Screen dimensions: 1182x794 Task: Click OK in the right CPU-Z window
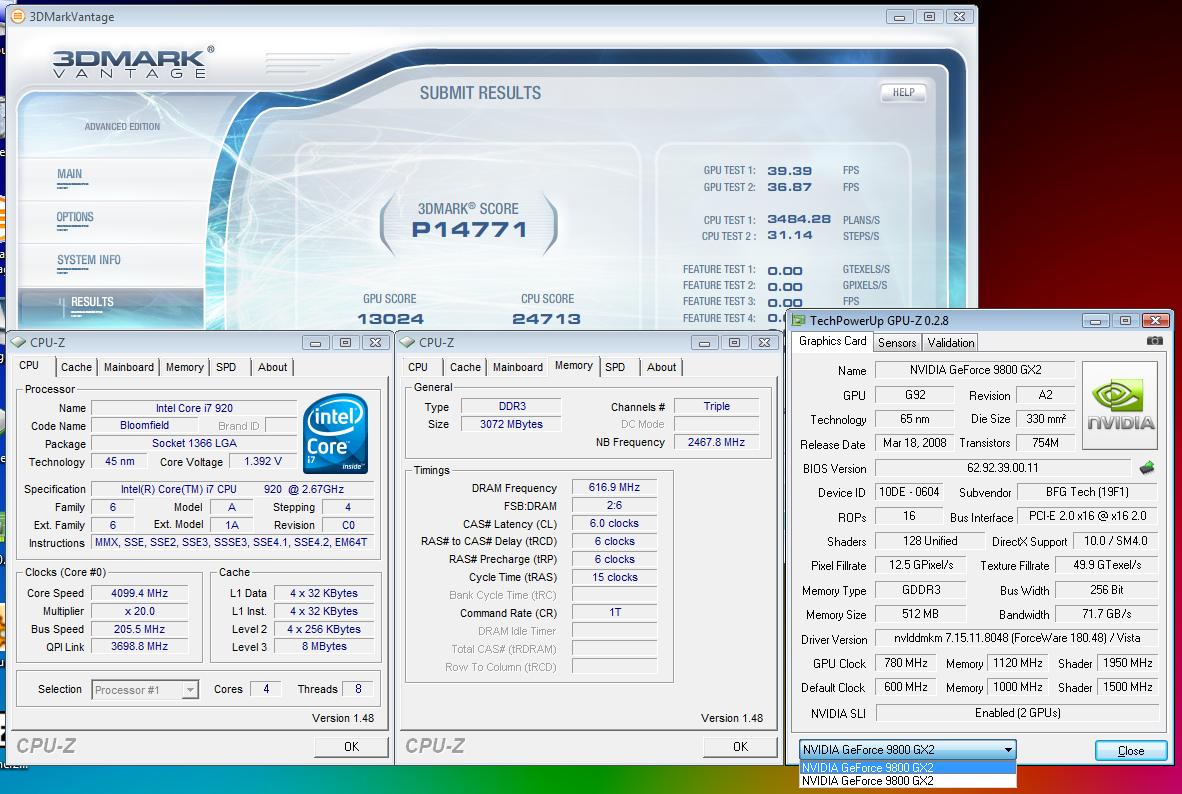pyautogui.click(x=740, y=746)
